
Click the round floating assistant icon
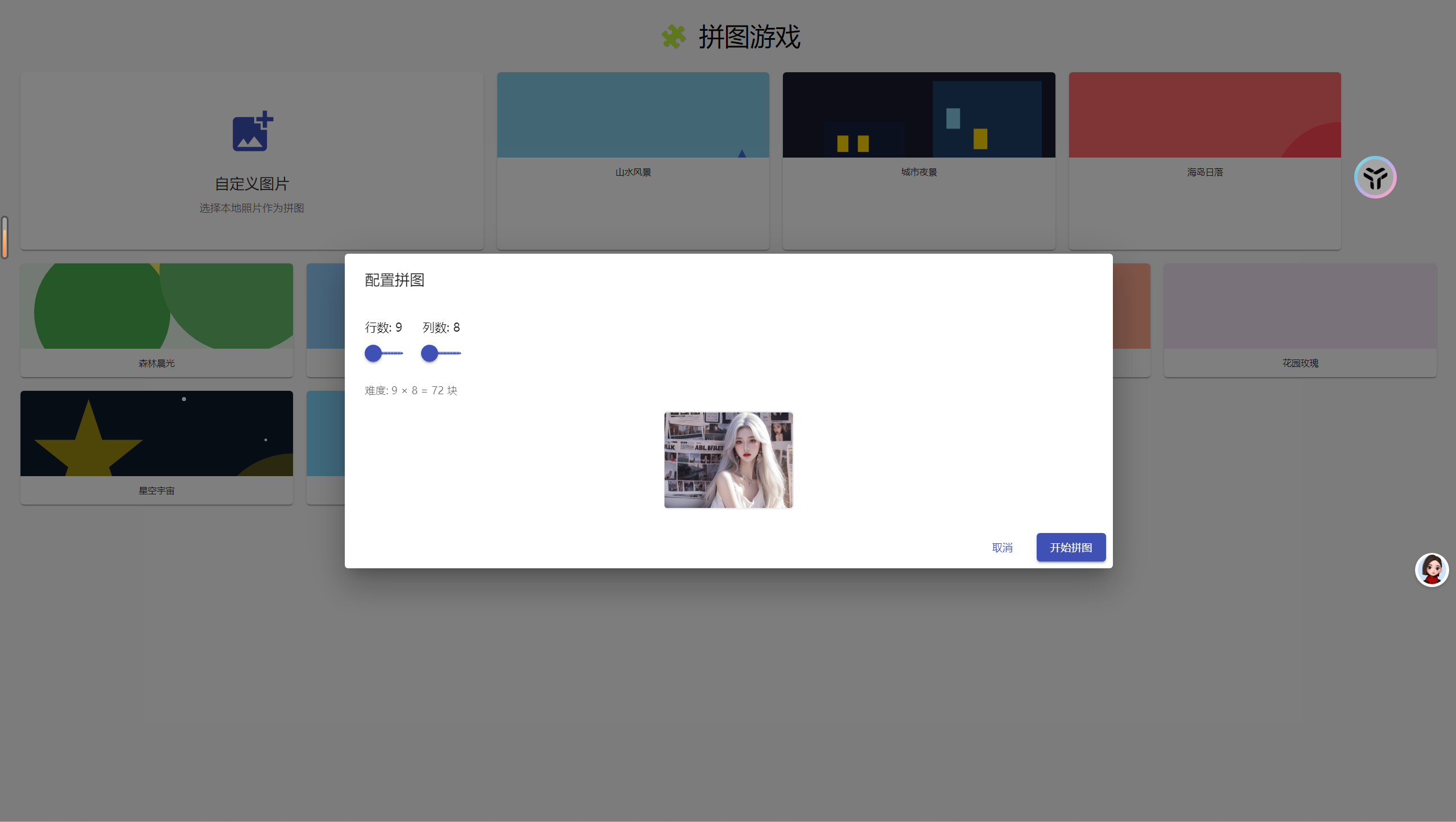(x=1375, y=177)
